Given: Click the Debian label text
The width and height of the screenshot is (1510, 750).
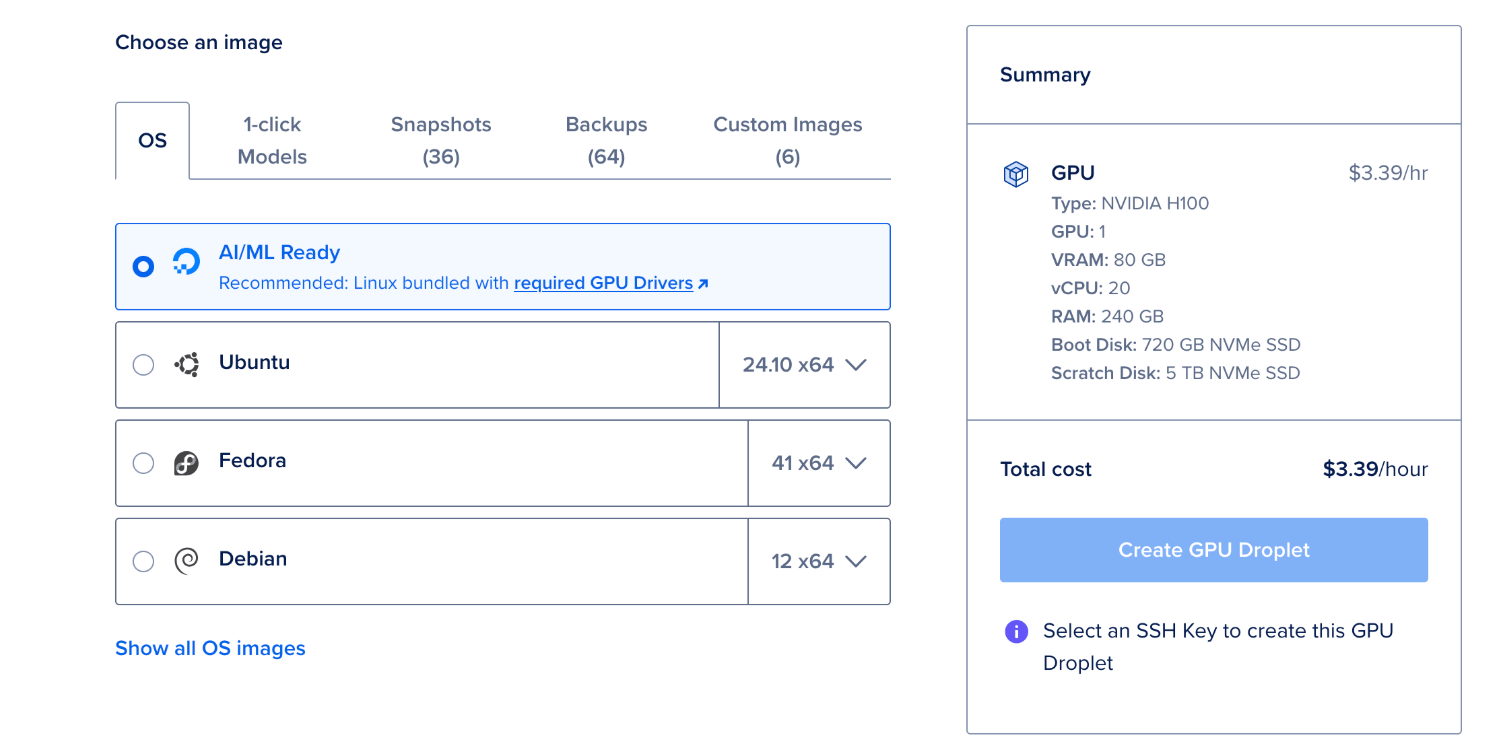Looking at the screenshot, I should [x=253, y=558].
